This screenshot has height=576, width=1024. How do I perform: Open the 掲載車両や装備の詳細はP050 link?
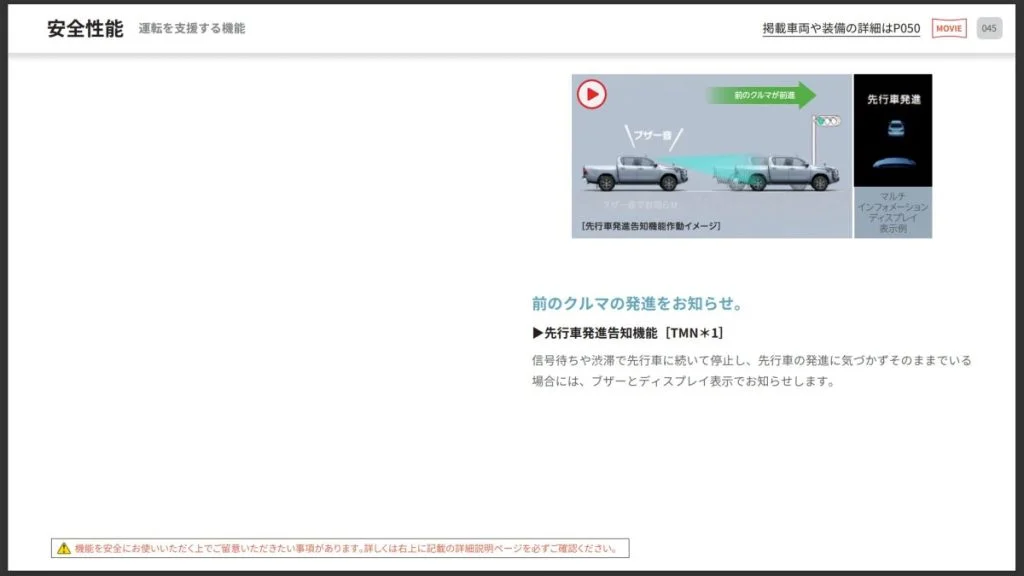click(840, 29)
